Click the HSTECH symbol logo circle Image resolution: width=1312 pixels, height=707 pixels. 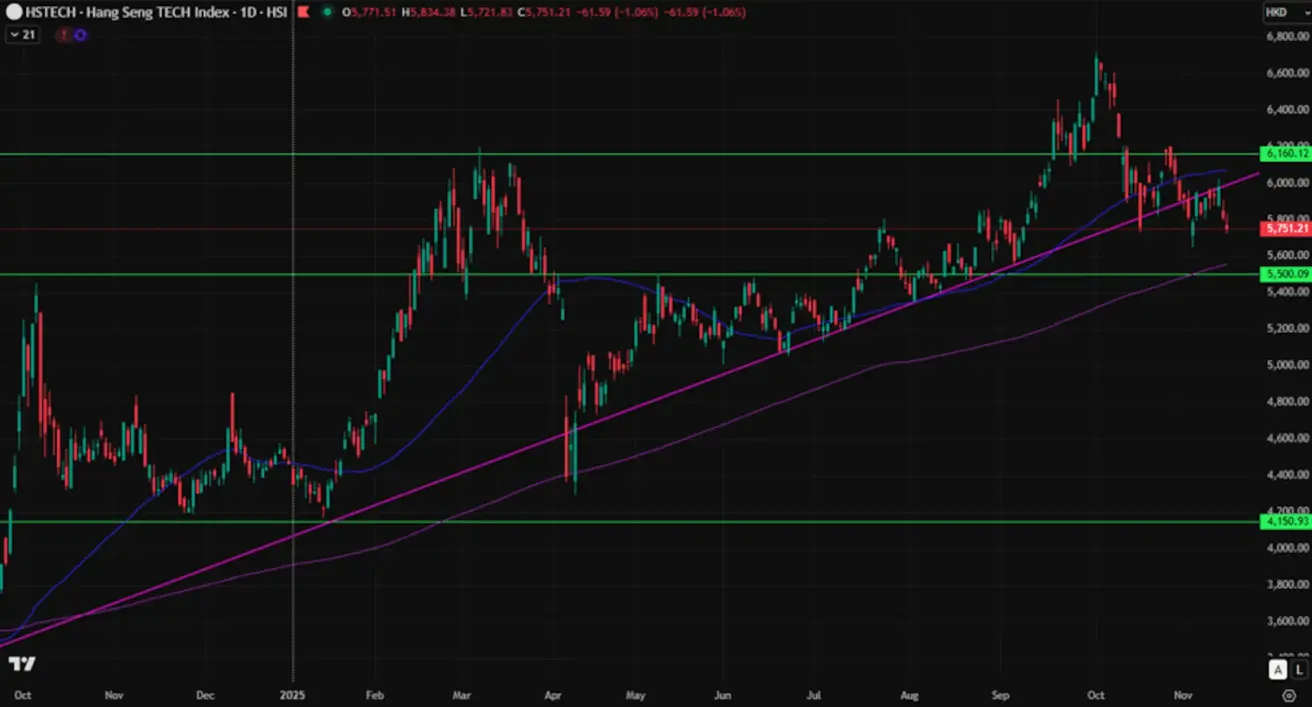tap(14, 12)
